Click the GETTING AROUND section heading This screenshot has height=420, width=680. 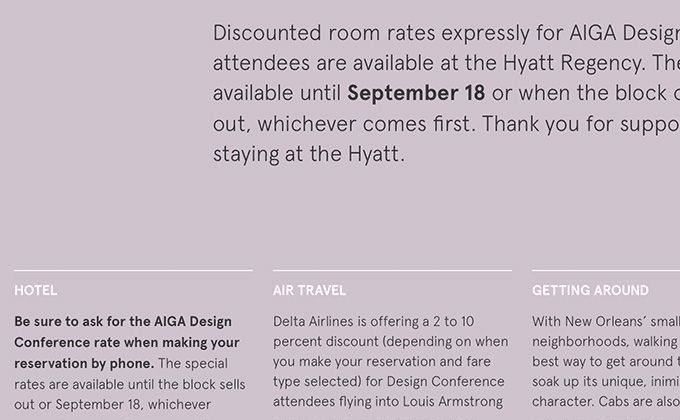pos(590,290)
